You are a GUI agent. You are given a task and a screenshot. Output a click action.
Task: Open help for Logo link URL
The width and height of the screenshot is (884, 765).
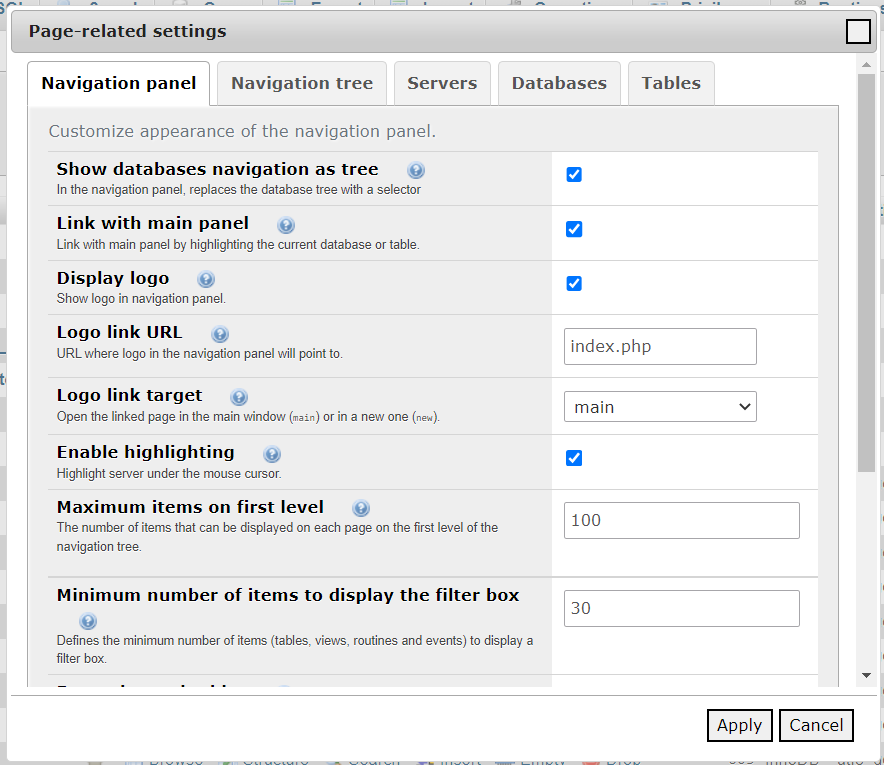[x=219, y=334]
